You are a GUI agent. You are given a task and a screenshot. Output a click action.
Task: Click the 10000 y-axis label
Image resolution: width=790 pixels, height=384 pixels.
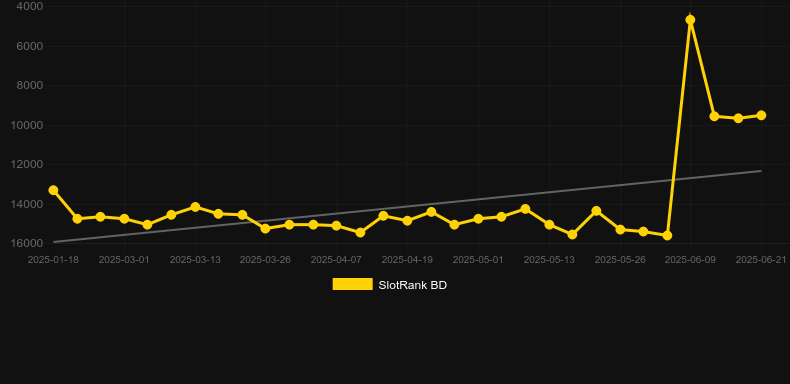tap(27, 125)
